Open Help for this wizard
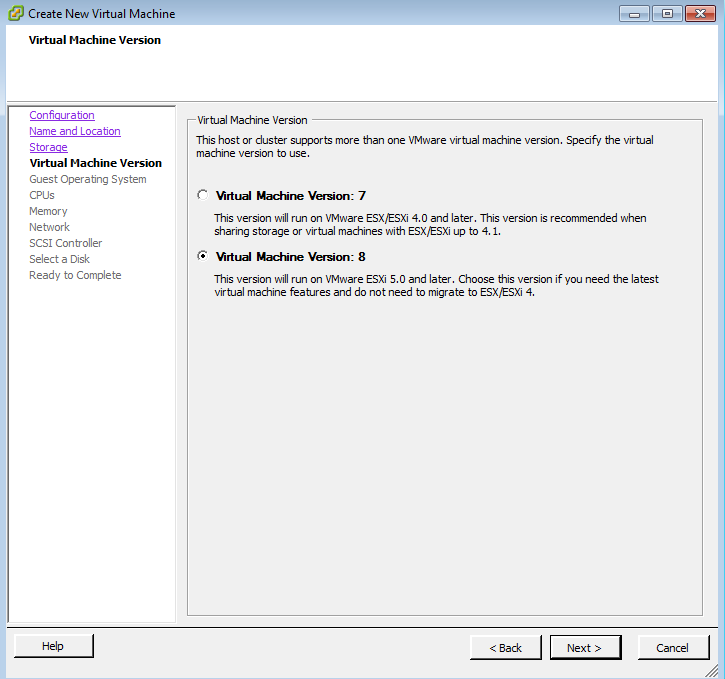Viewport: 725px width, 679px height. pyautogui.click(x=54, y=646)
